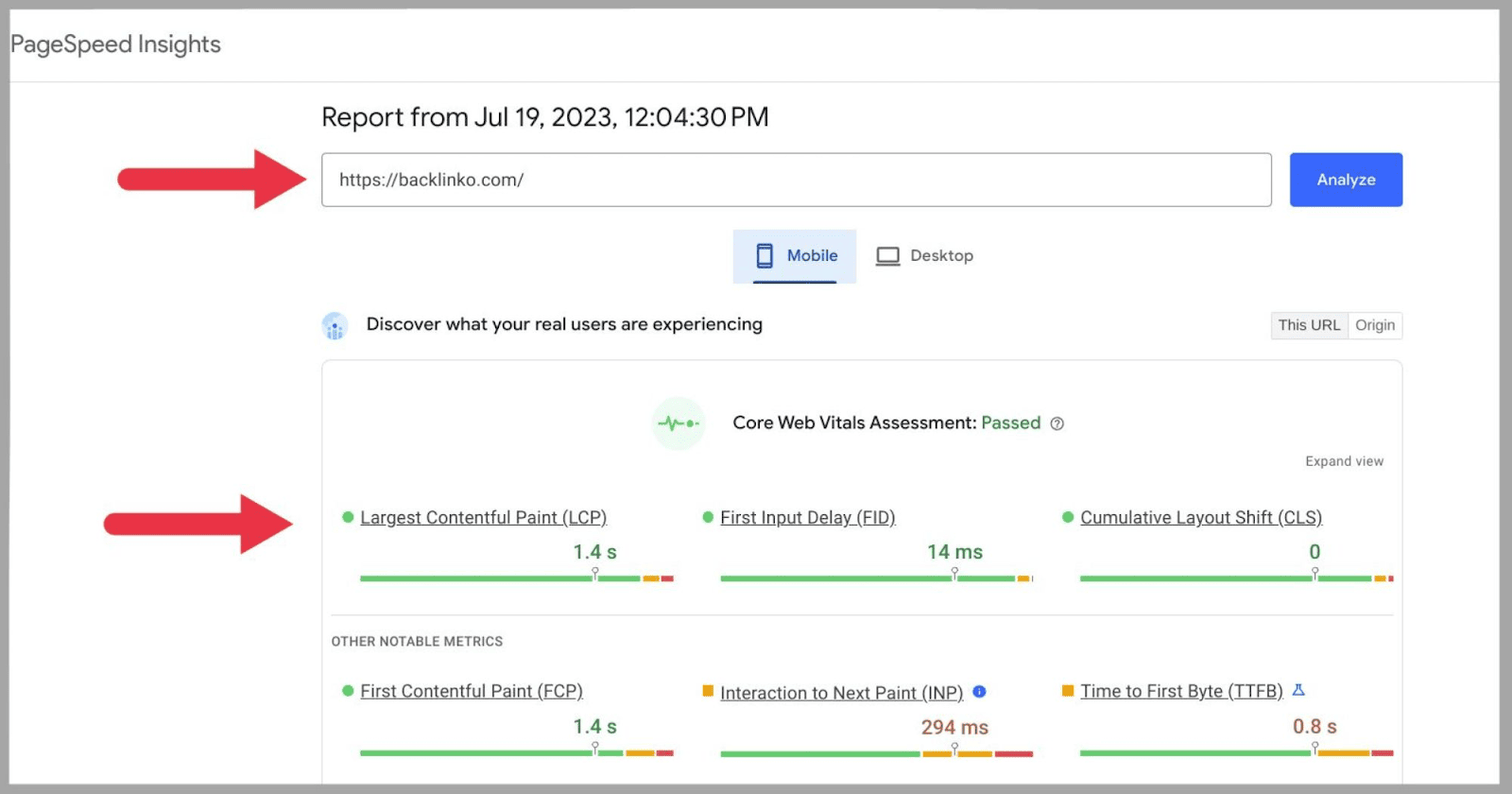Switch to Origin data view
The height and width of the screenshot is (794, 1512).
1375,325
